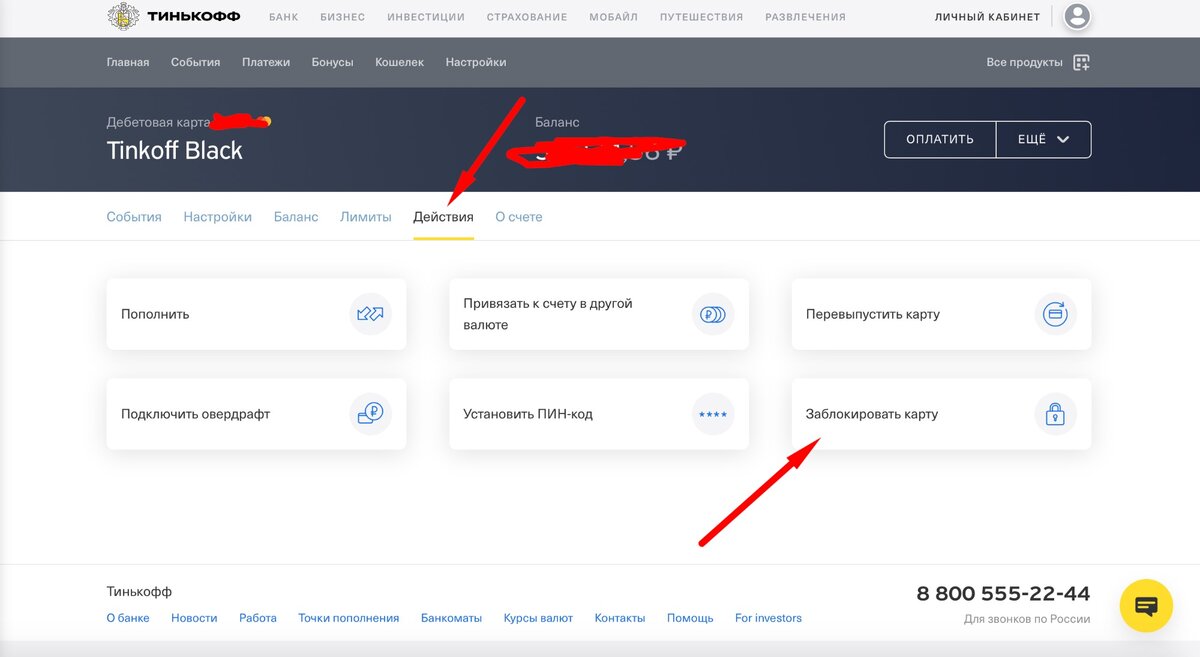Open Кошелек in navigation bar
The width and height of the screenshot is (1200, 657).
pyautogui.click(x=400, y=62)
